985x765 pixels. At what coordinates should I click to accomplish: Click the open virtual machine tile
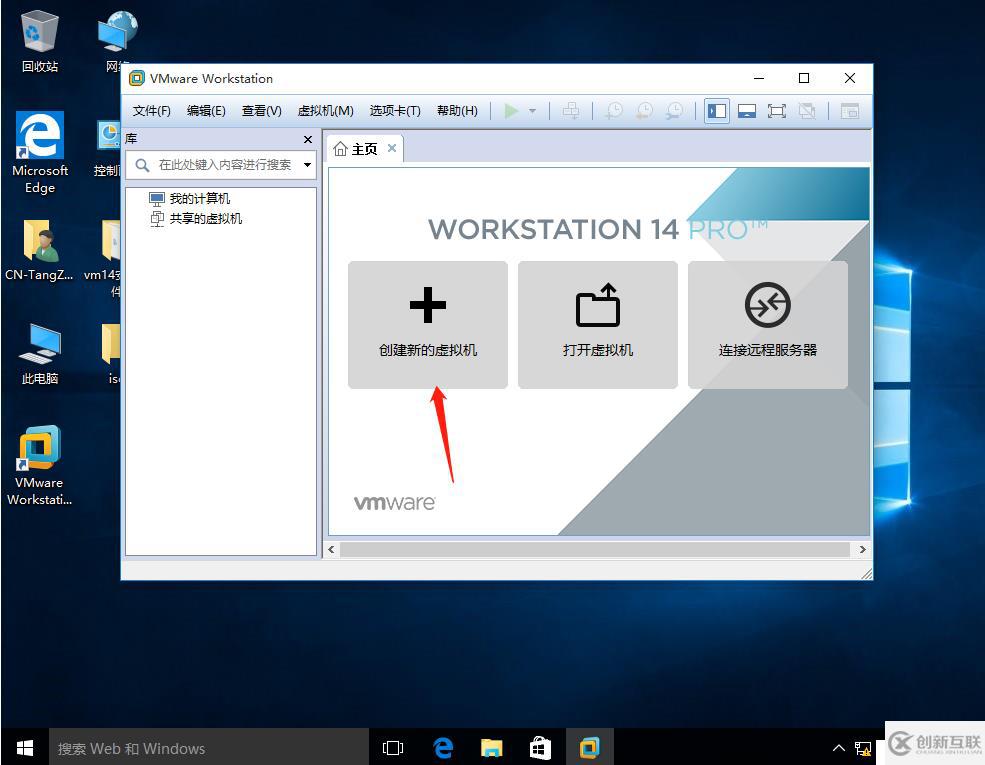(597, 324)
